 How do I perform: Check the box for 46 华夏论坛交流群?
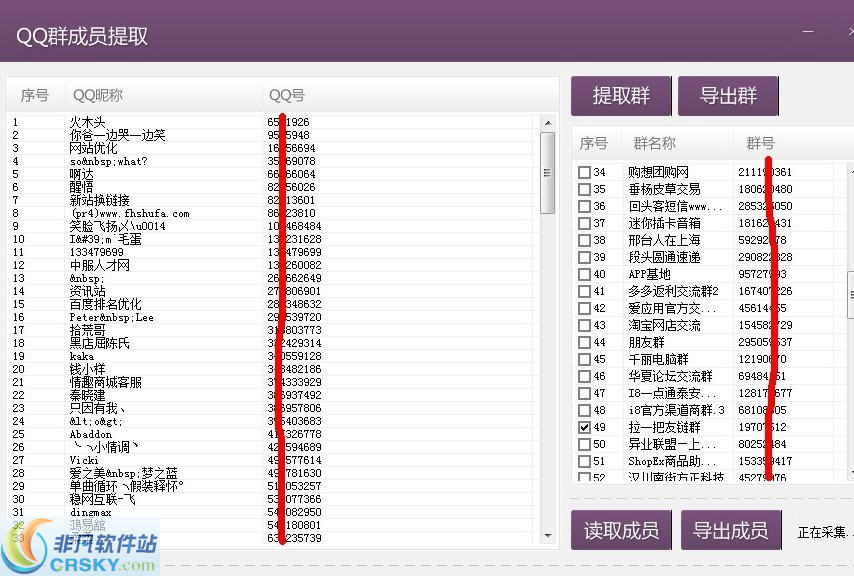click(x=584, y=376)
